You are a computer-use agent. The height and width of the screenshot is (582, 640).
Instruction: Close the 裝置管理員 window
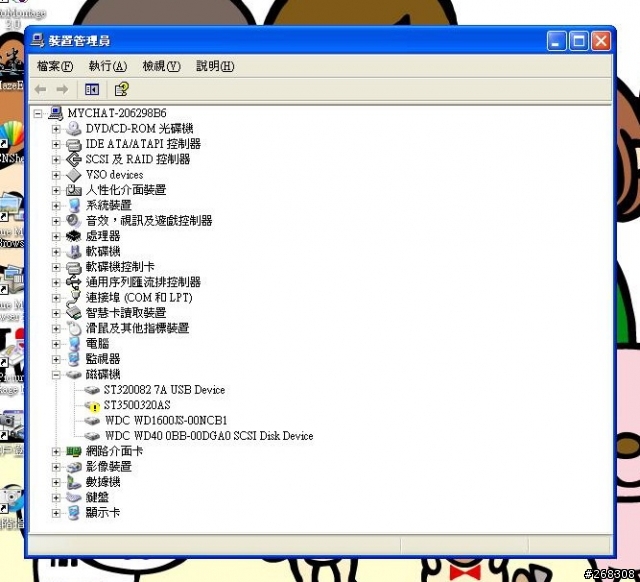pyautogui.click(x=601, y=41)
